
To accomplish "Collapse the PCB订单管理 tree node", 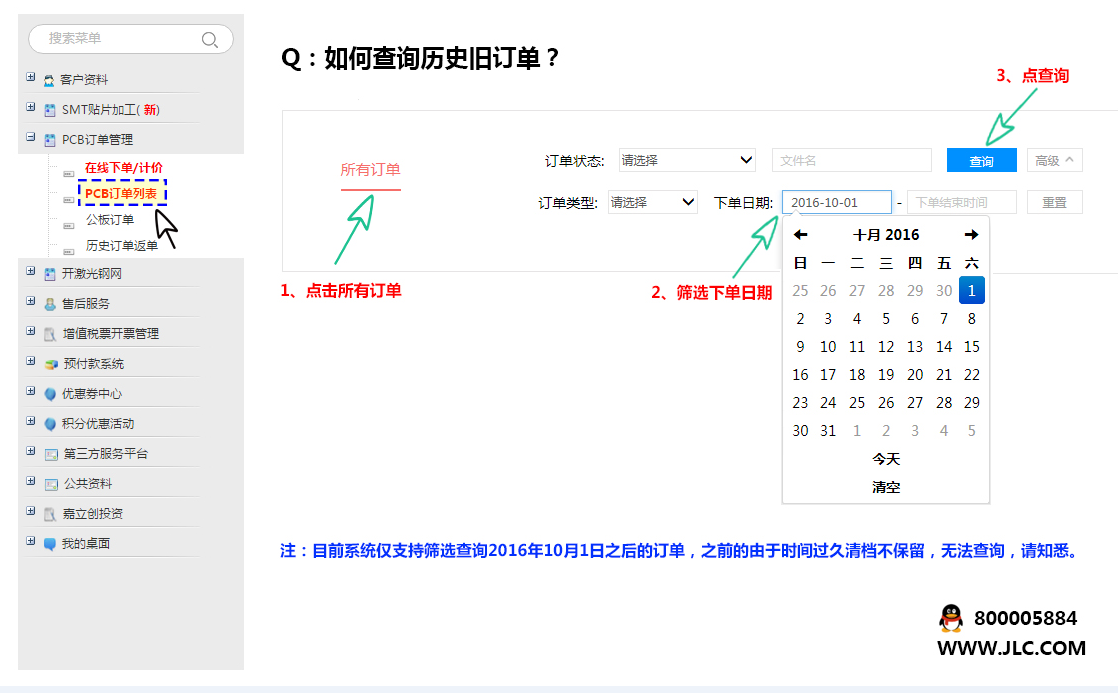I will point(31,138).
